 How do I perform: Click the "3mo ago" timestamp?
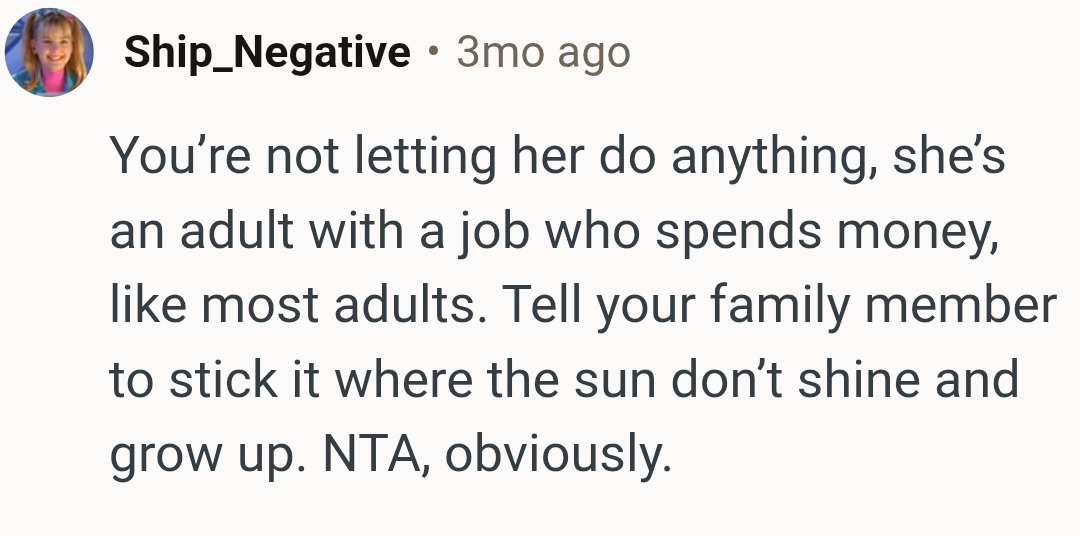pyautogui.click(x=543, y=52)
